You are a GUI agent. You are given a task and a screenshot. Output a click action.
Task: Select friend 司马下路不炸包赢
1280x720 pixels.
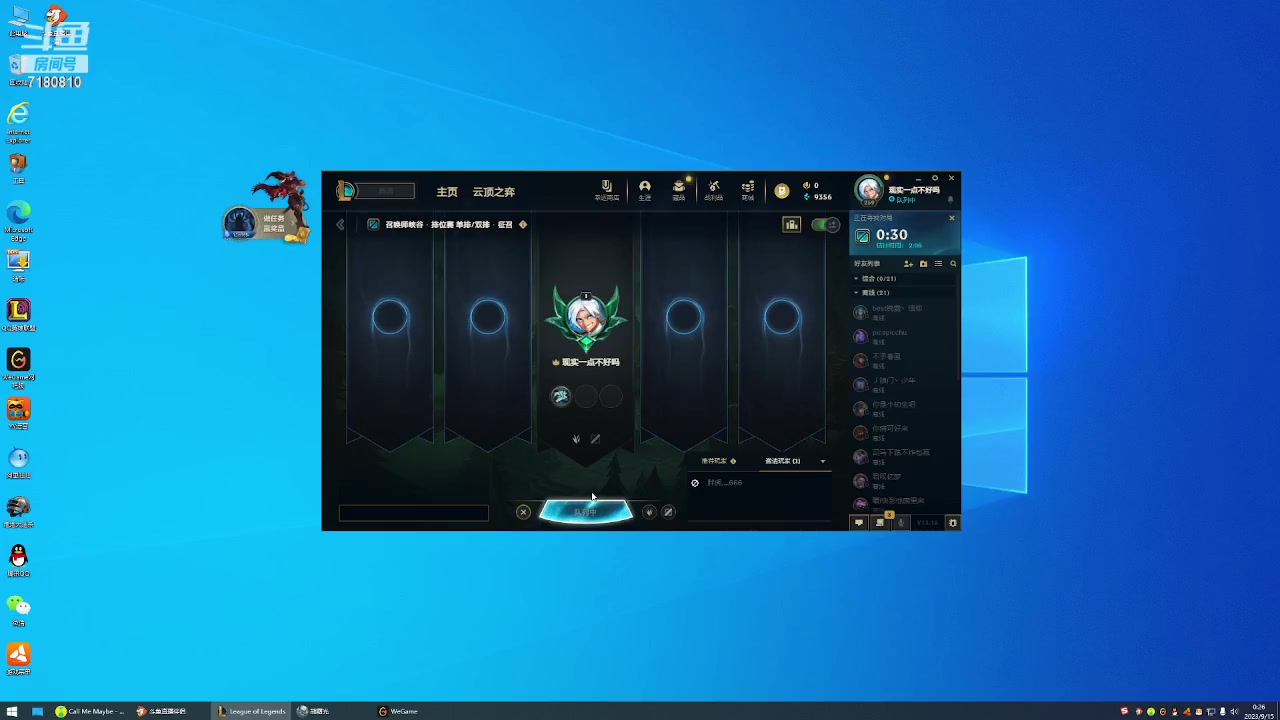(x=903, y=456)
